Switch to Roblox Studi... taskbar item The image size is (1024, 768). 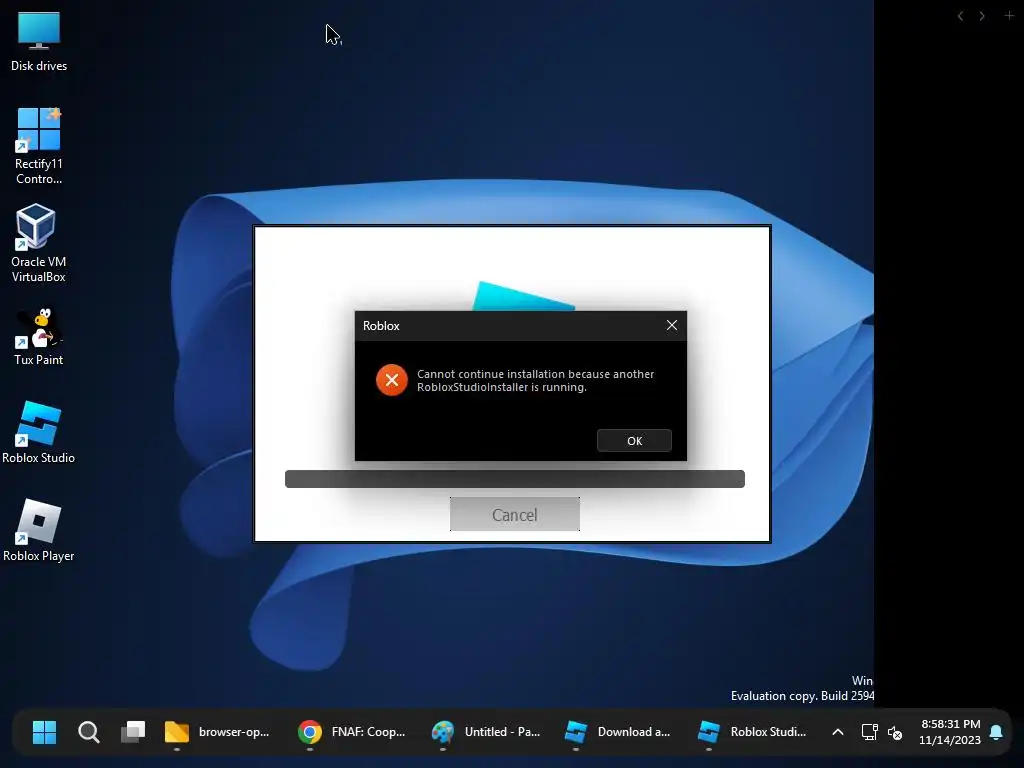click(752, 732)
